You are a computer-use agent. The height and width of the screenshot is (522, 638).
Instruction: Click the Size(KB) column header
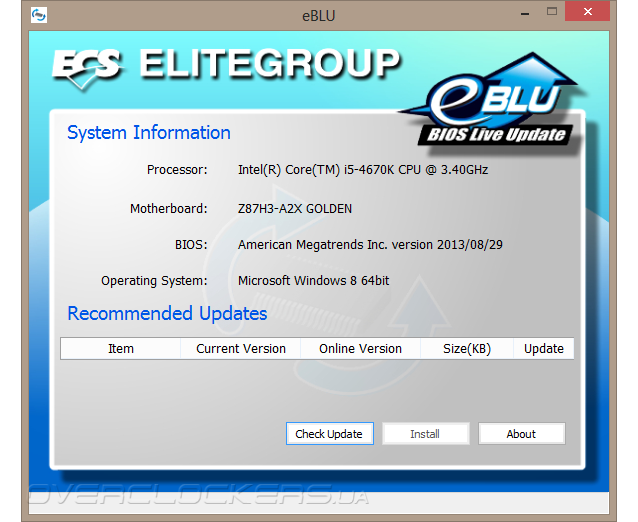click(x=467, y=349)
